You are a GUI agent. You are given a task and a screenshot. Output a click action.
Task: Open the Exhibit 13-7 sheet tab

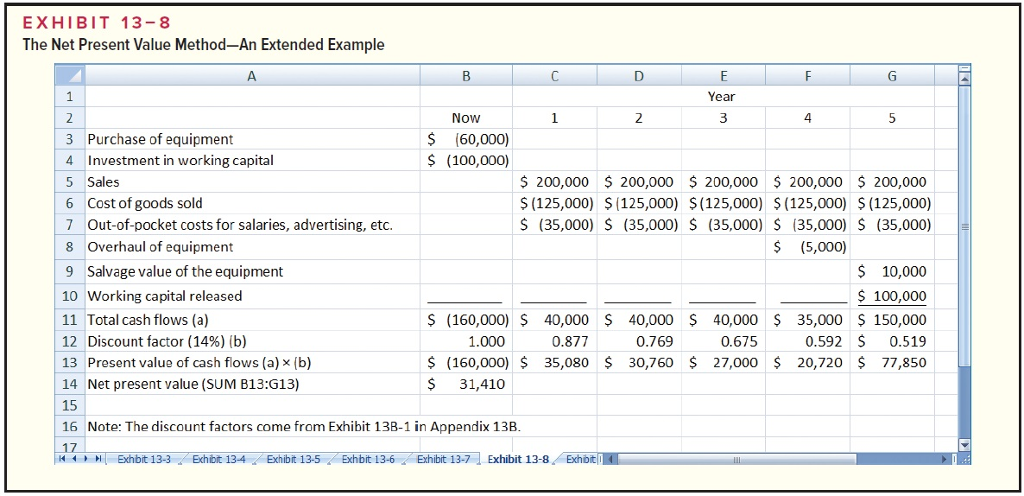click(x=444, y=459)
